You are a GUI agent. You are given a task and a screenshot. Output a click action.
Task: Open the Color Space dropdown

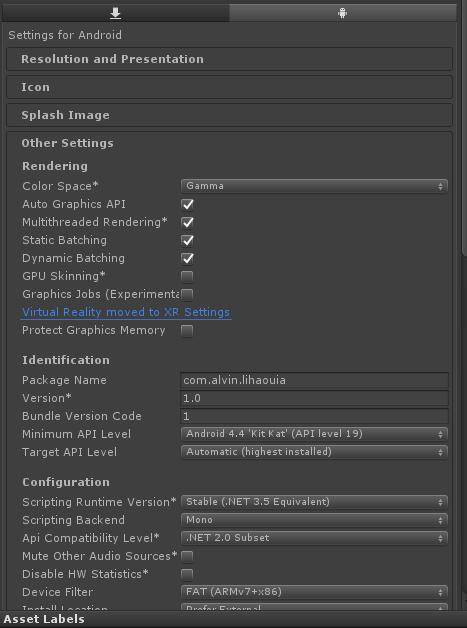click(x=314, y=186)
